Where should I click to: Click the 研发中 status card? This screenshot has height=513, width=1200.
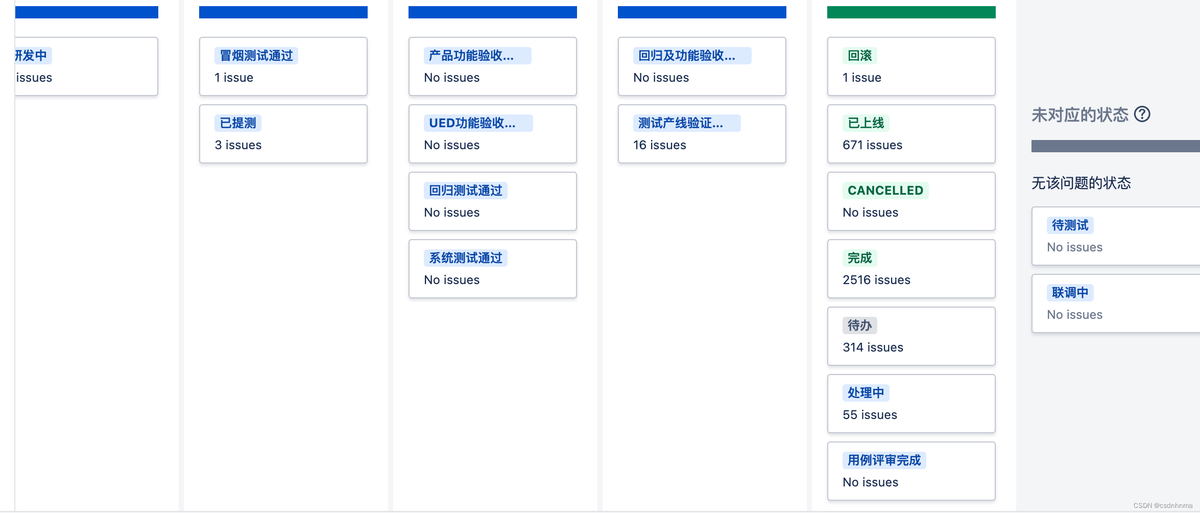point(86,66)
